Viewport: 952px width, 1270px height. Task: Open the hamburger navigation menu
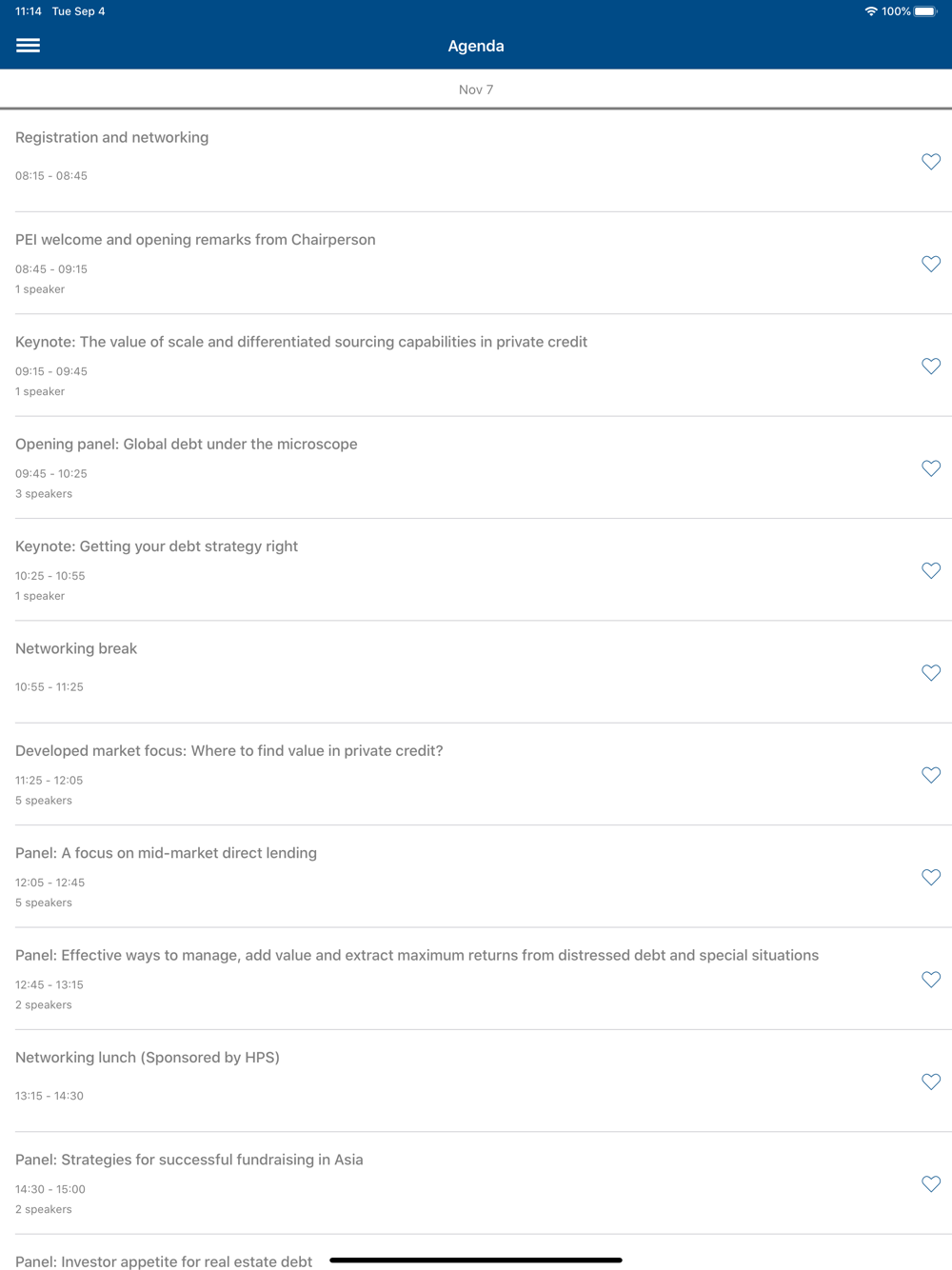coord(28,46)
